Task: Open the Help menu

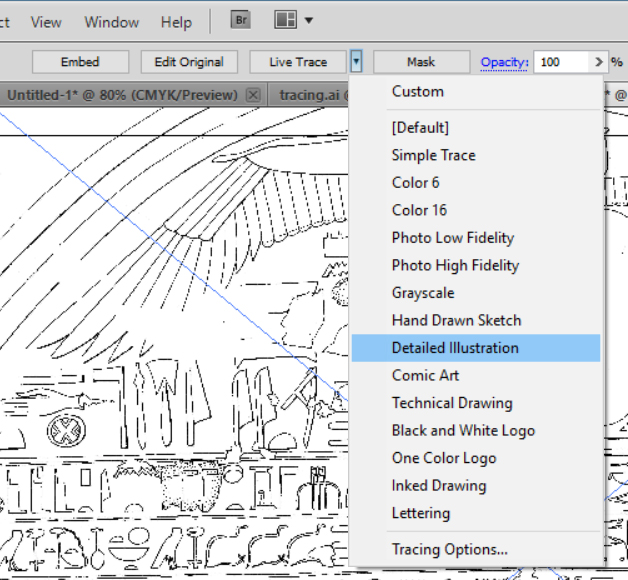Action: pos(176,22)
